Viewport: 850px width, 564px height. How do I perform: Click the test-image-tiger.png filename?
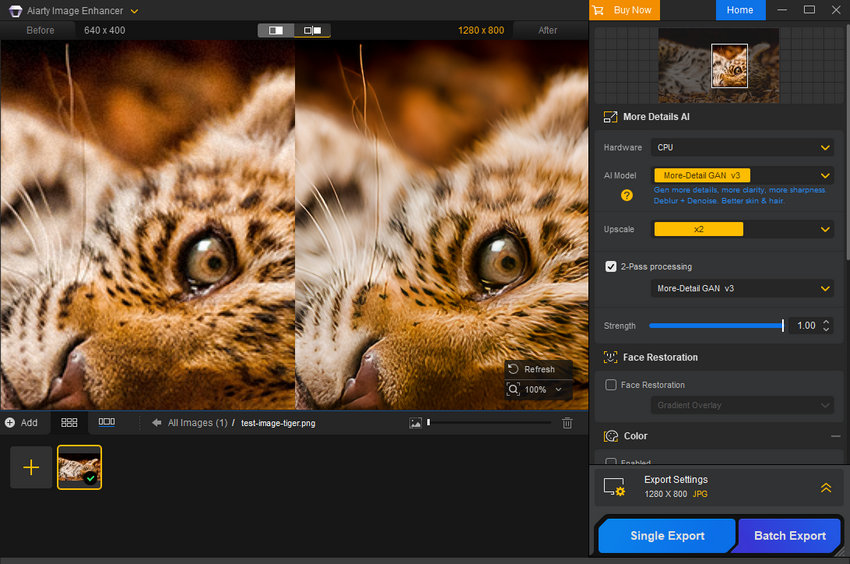[278, 422]
